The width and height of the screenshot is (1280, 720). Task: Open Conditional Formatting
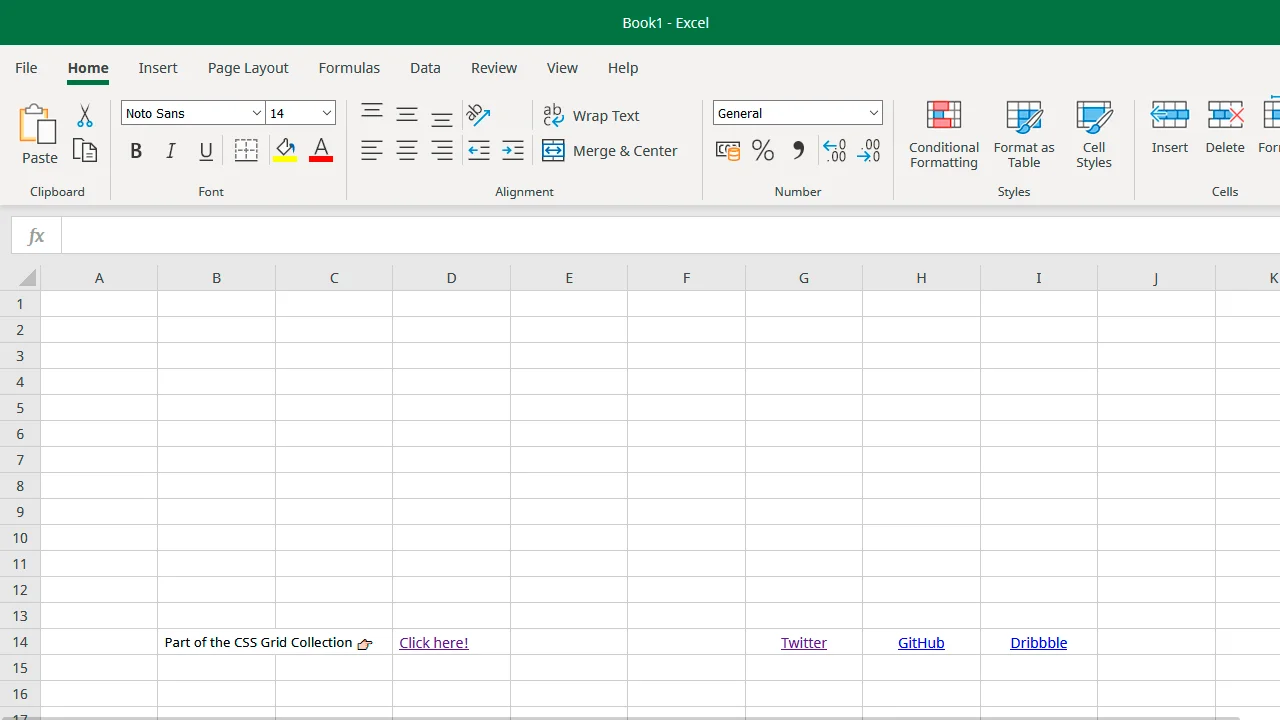coord(943,135)
